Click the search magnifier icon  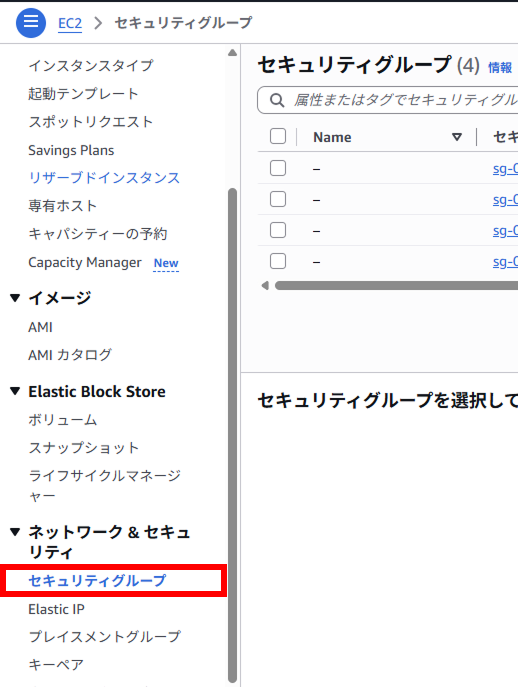(x=277, y=100)
